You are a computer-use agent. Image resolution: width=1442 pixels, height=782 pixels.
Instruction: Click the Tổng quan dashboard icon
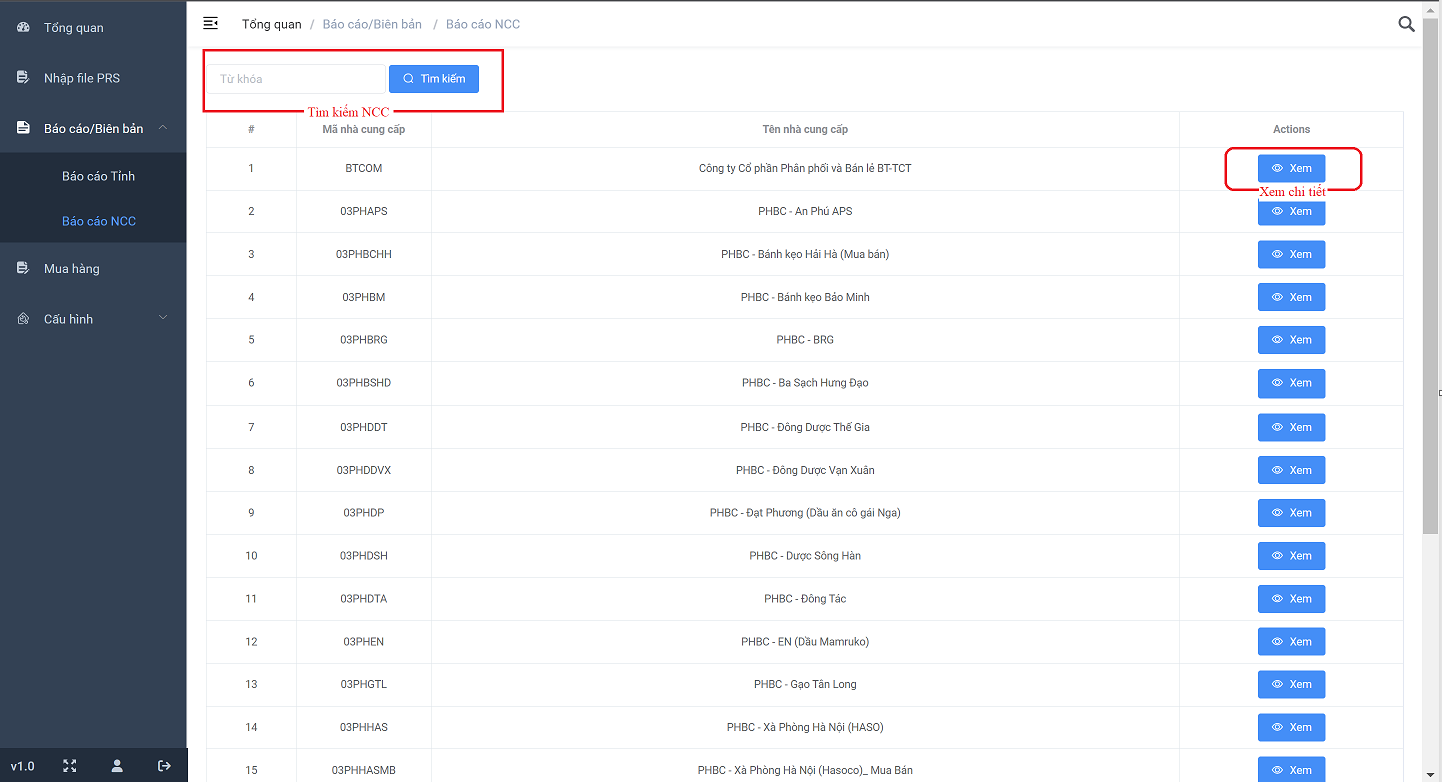(x=23, y=27)
